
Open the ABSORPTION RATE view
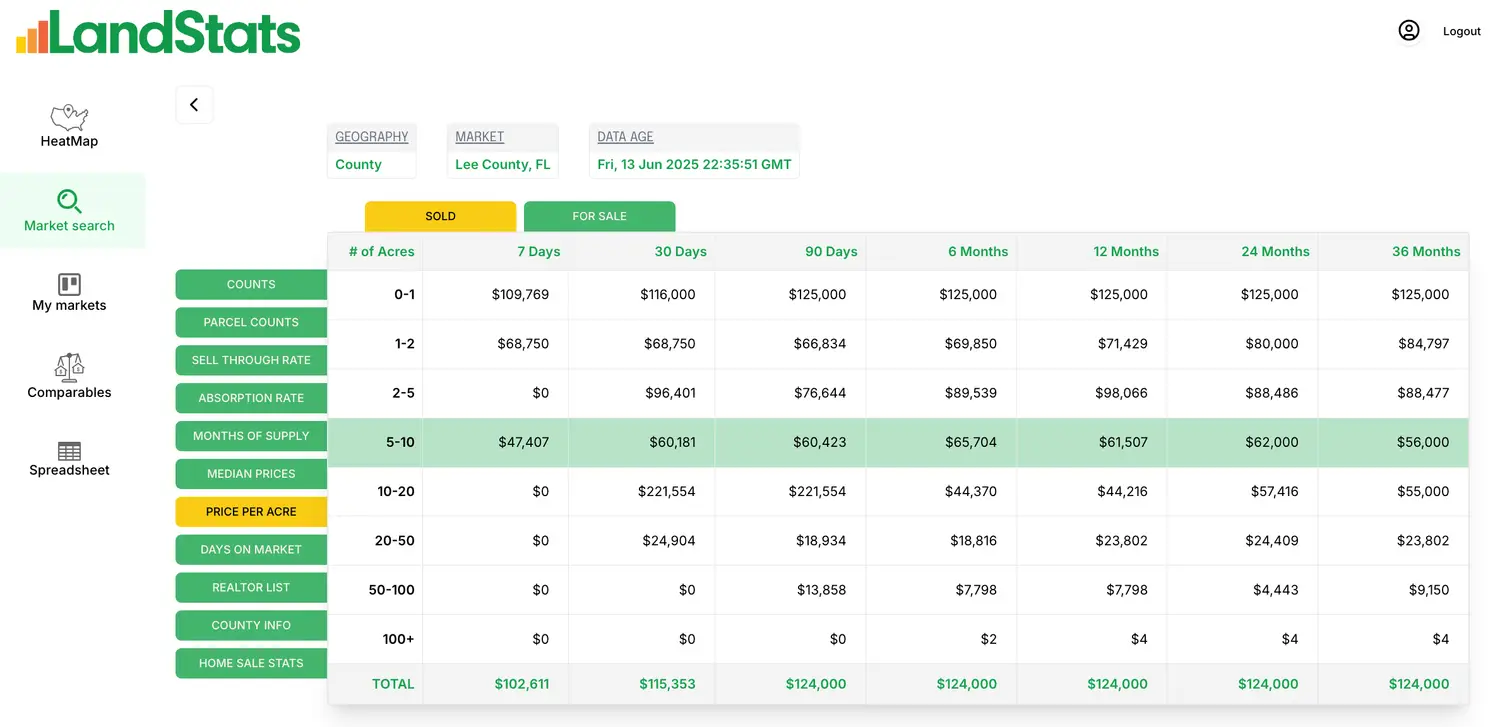251,398
